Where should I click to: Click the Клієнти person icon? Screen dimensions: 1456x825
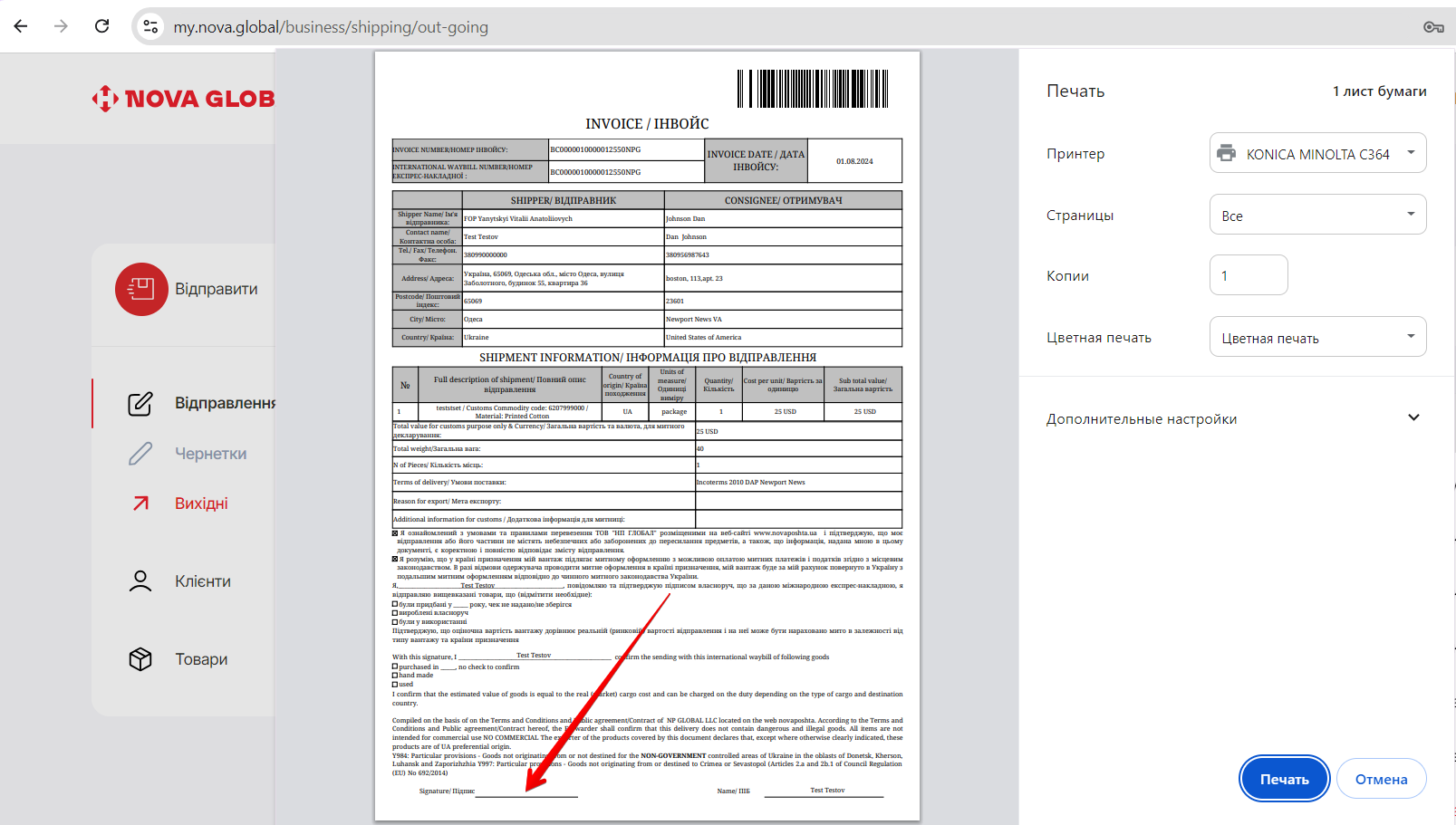point(140,581)
